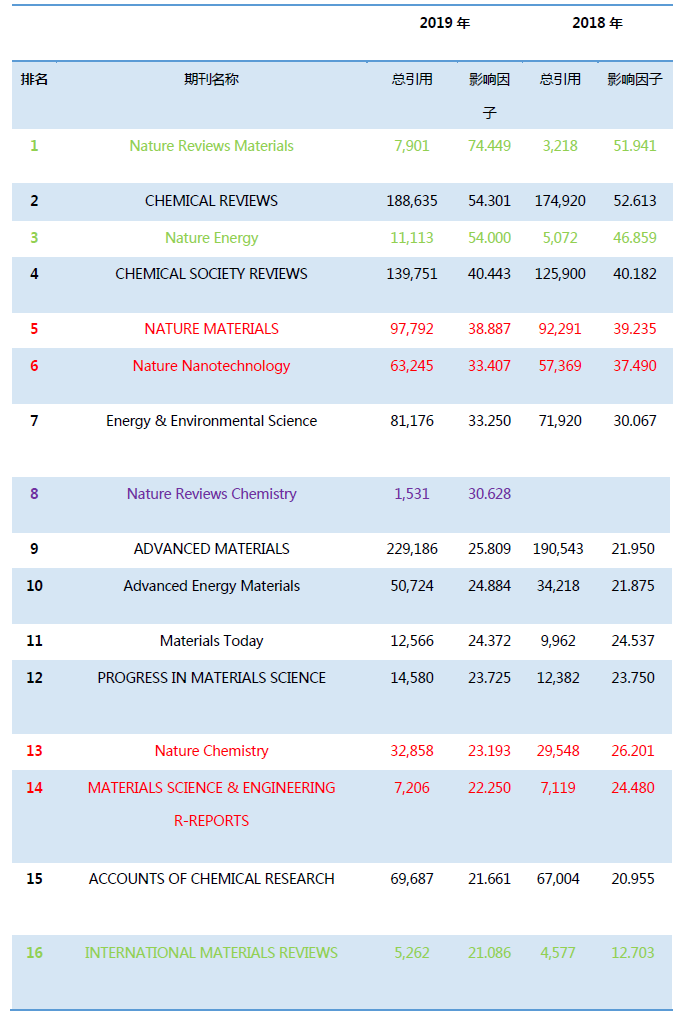Click the journal name Nature Reviews Materials
This screenshot has width=675, height=1013.
point(211,146)
